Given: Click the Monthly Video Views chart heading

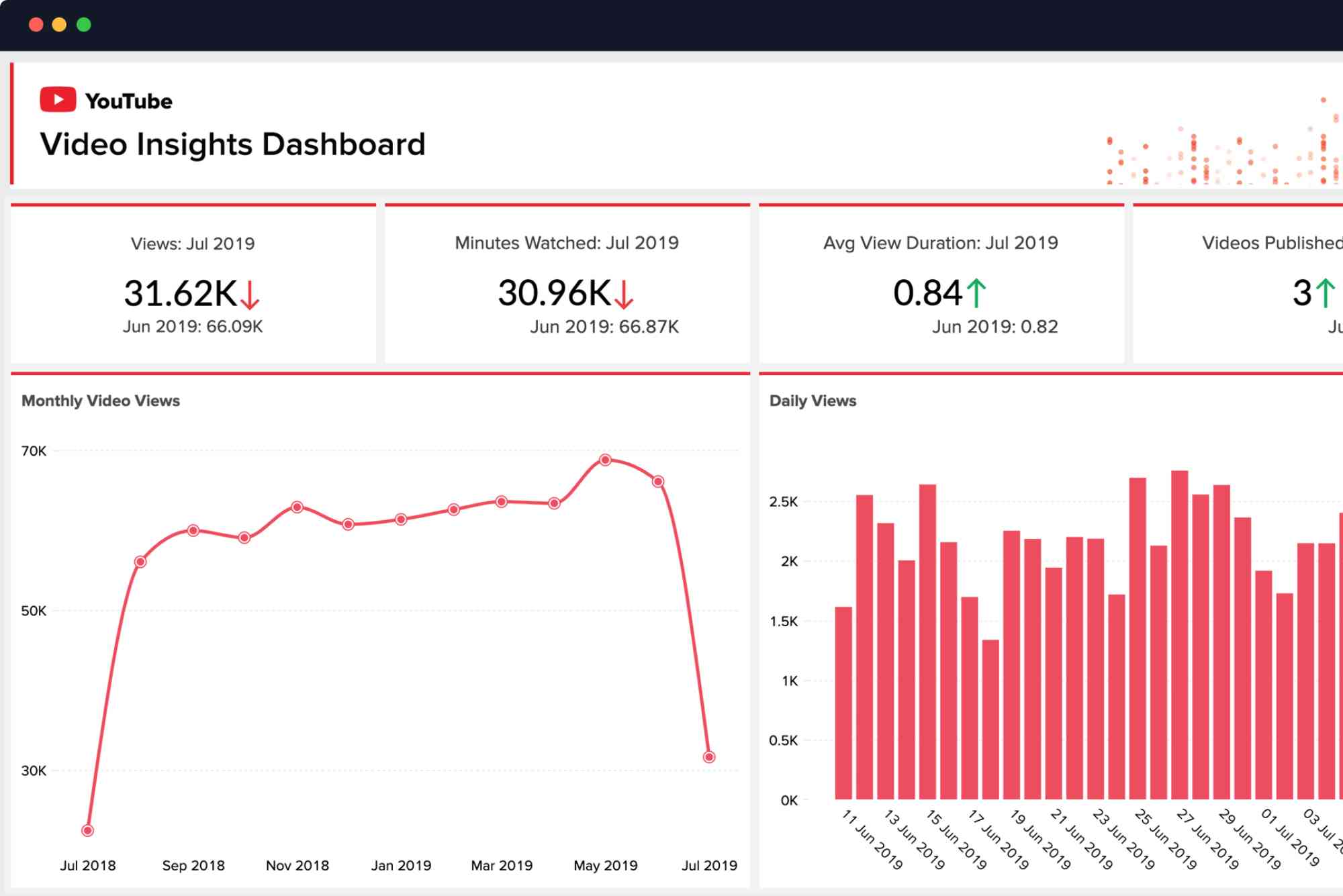Looking at the screenshot, I should point(101,401).
